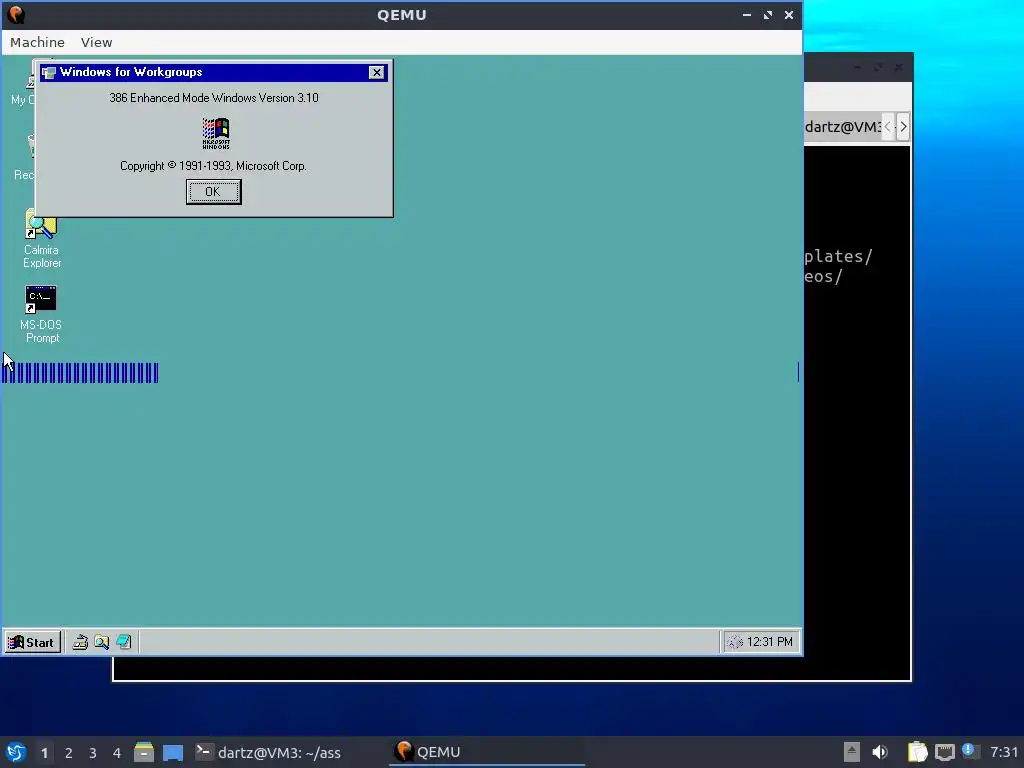1024x768 pixels.
Task: Open the Lubuntu application menu bird icon
Action: tap(16, 752)
